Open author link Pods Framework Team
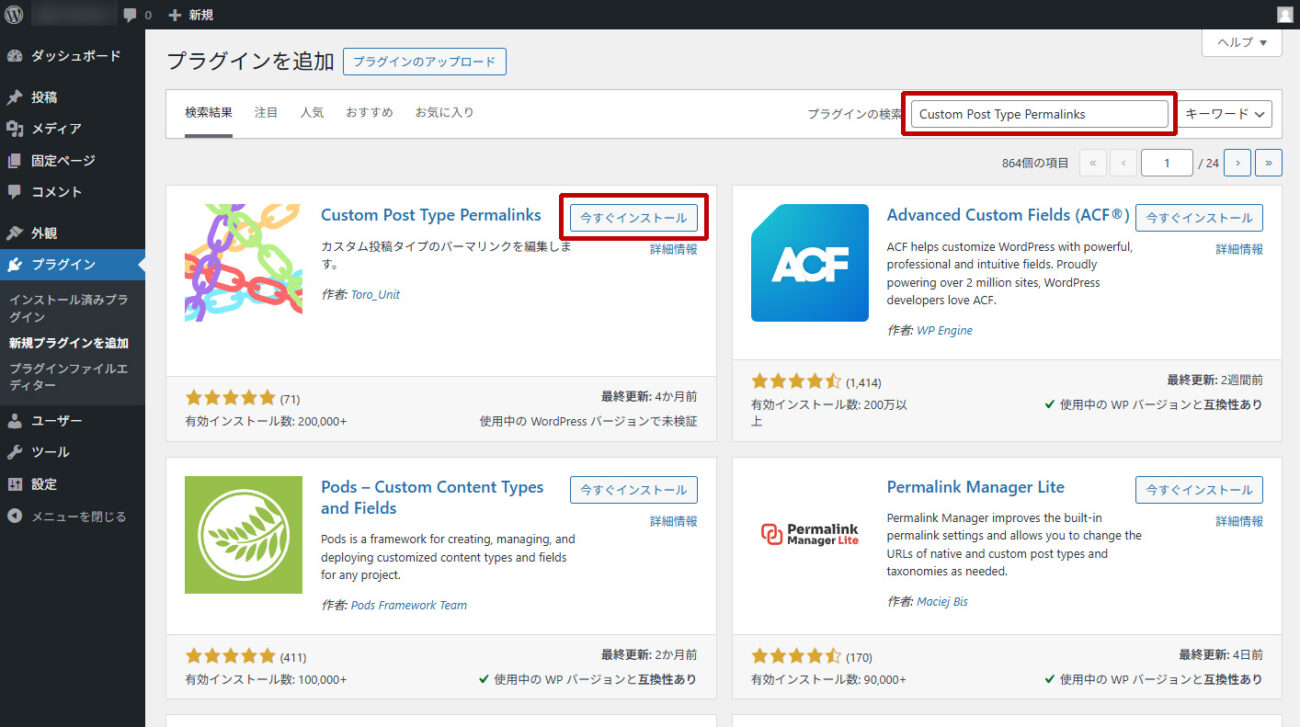Image resolution: width=1300 pixels, height=727 pixels. (x=409, y=605)
